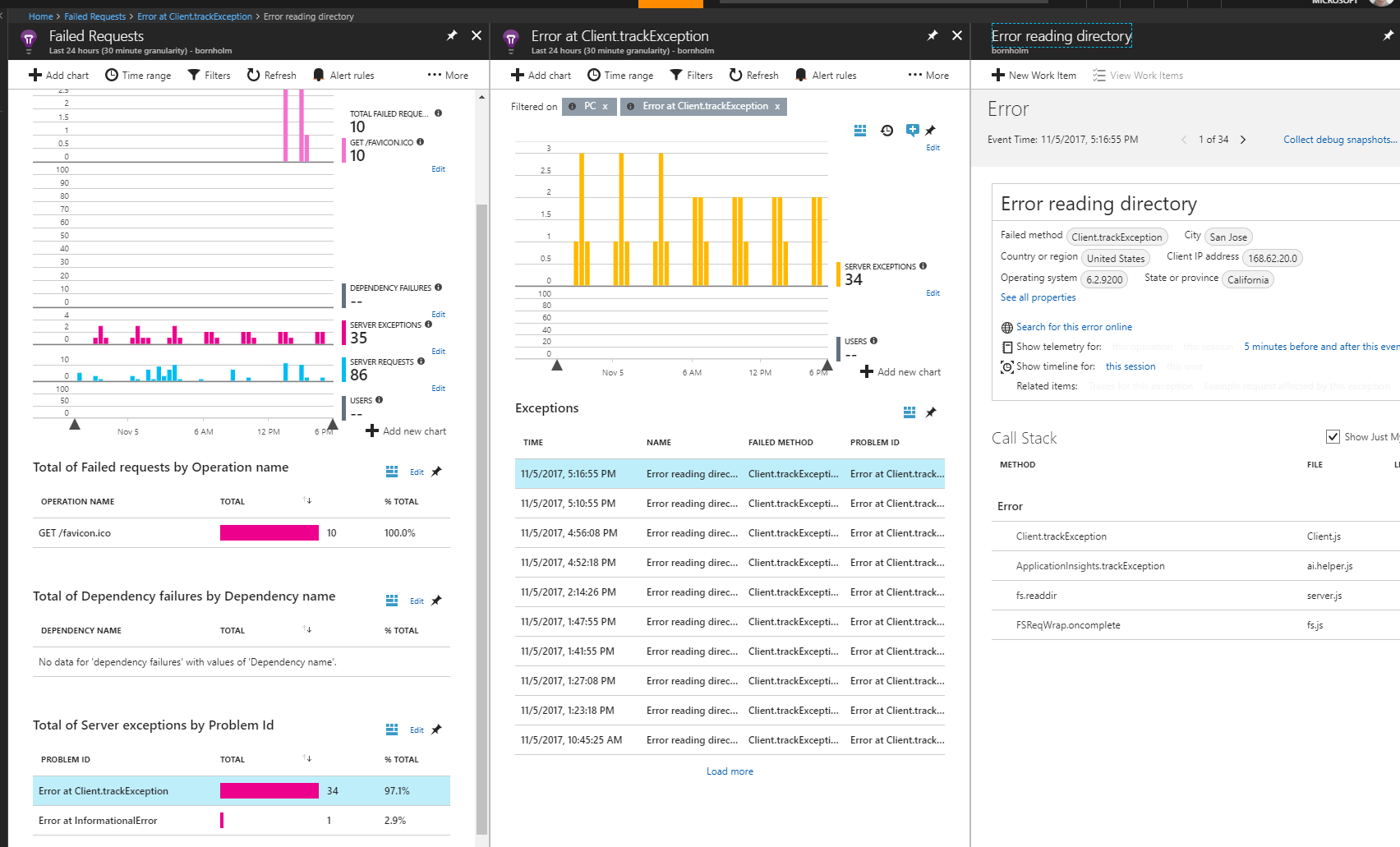This screenshot has width=1400, height=847.
Task: Open Filters in Failed Requests toolbar
Action: 210,75
